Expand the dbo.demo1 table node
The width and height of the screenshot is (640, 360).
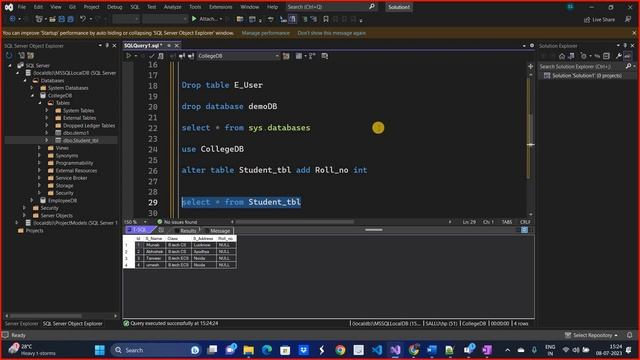click(x=47, y=133)
